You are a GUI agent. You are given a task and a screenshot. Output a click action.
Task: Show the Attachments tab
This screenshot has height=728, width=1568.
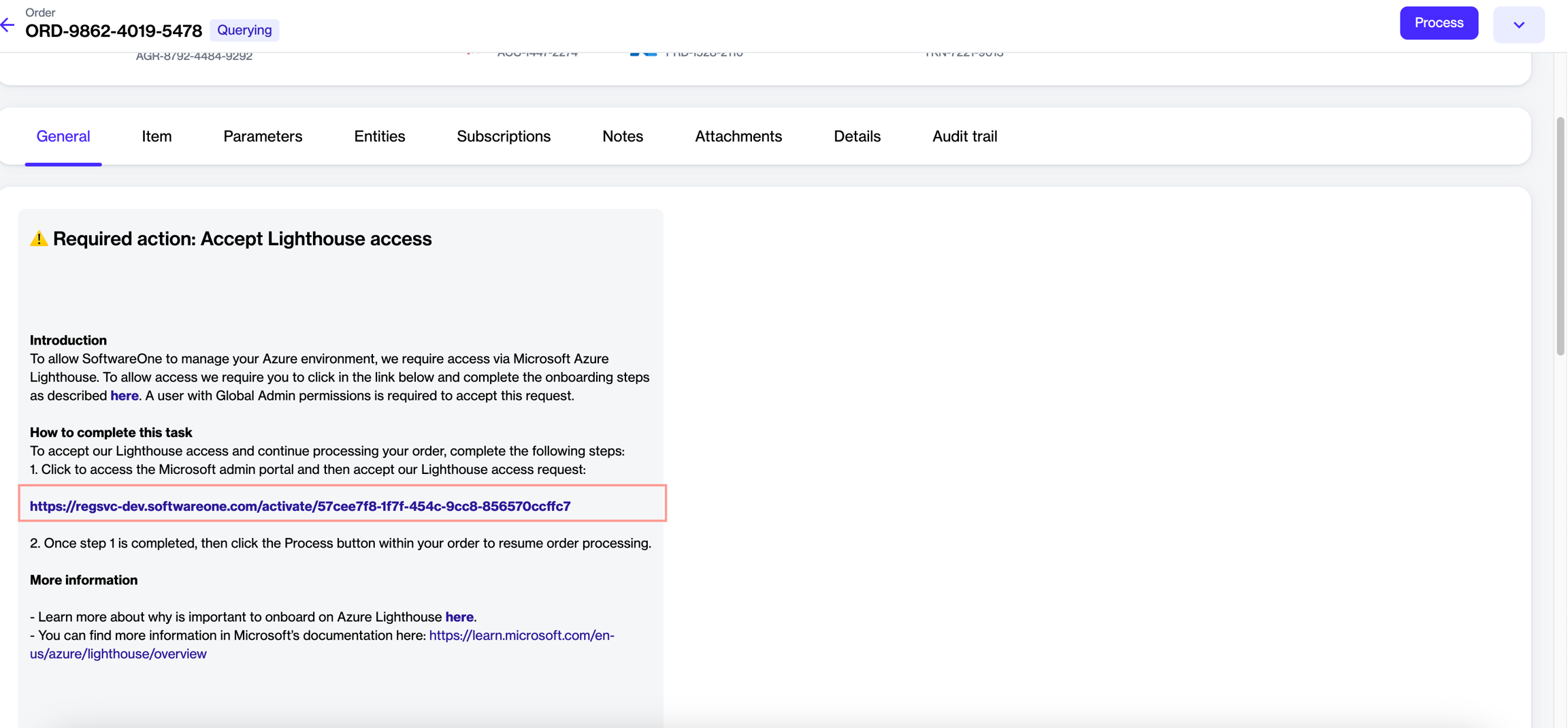[738, 136]
